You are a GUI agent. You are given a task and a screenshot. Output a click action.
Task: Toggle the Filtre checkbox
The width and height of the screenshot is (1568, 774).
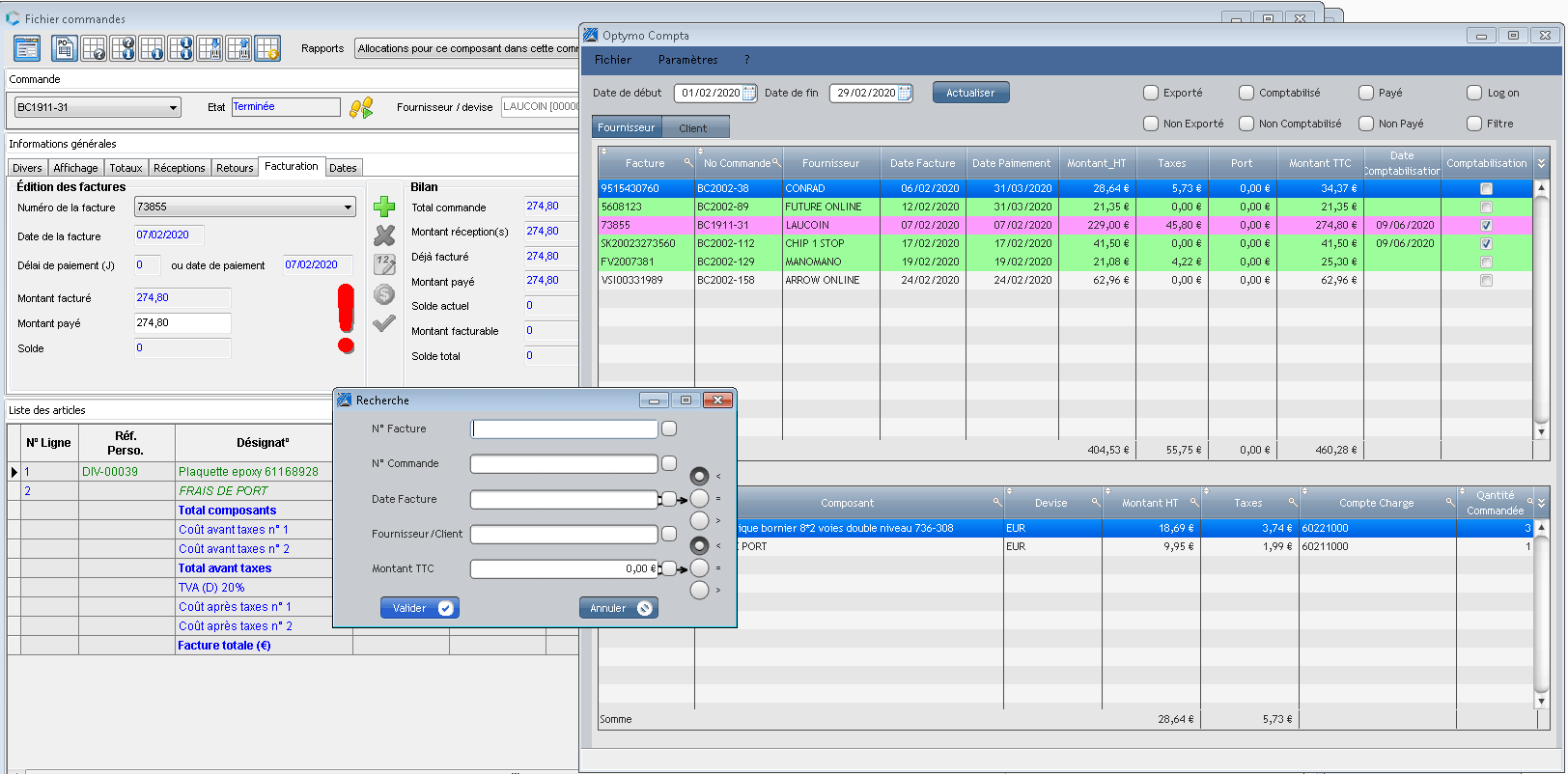[x=1474, y=124]
